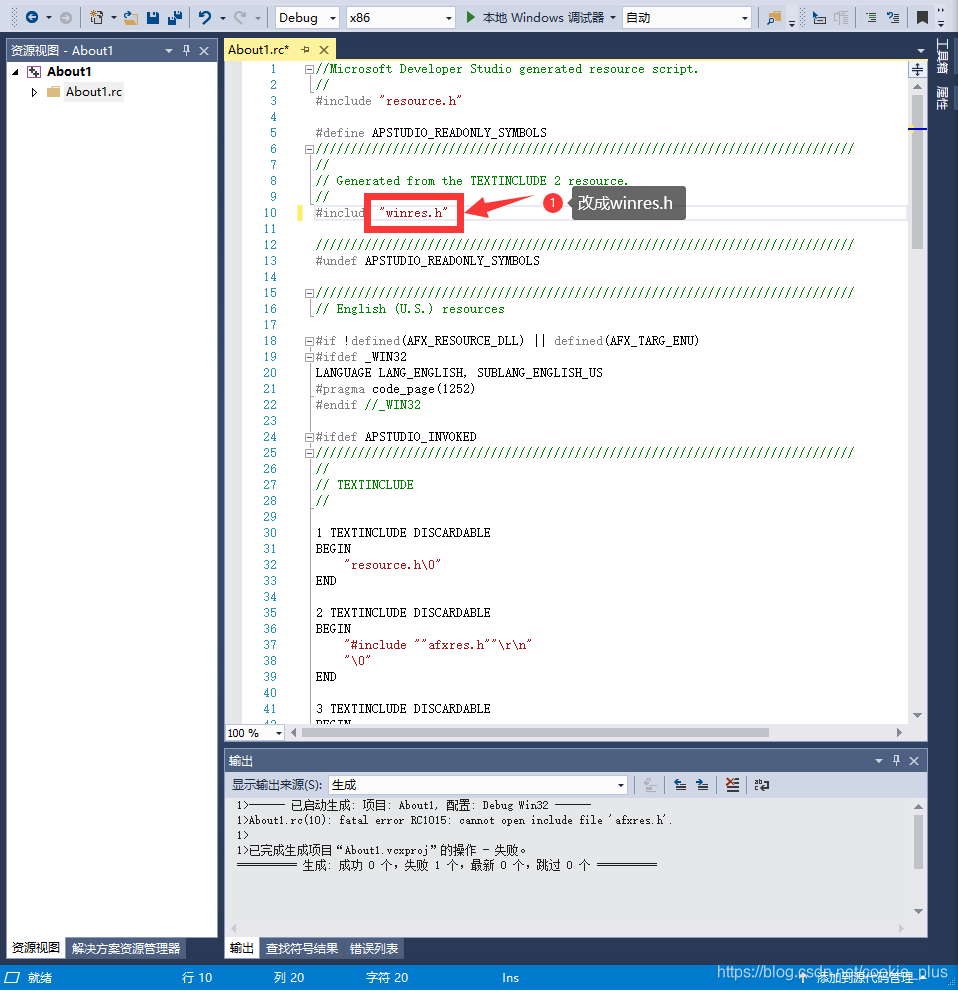The height and width of the screenshot is (991, 958).
Task: Collapse the #if fold at line 18
Action: click(x=309, y=341)
